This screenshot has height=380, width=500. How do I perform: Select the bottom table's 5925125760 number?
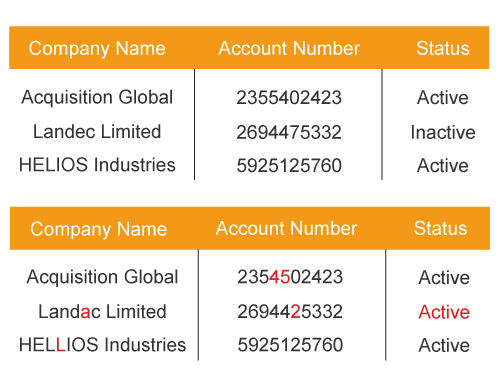(x=290, y=345)
